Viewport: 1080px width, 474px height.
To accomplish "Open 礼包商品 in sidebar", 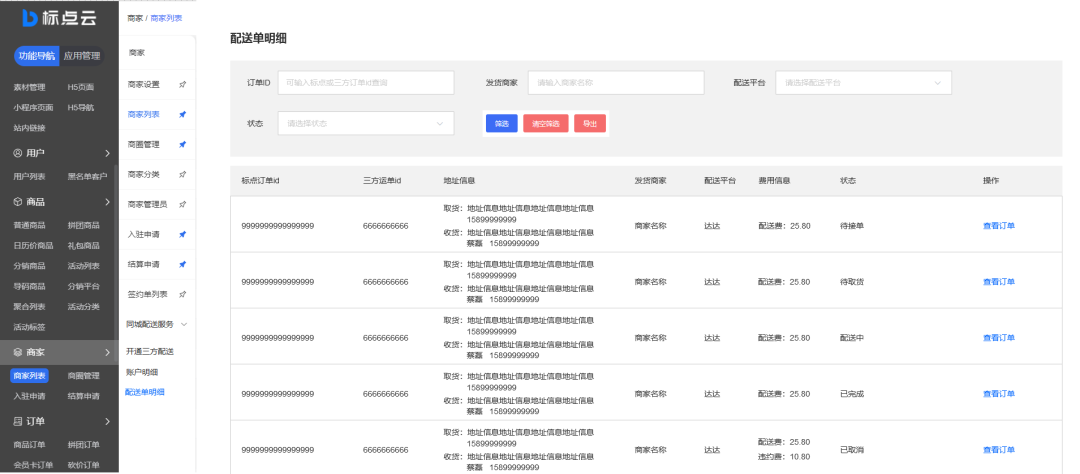I will tap(83, 245).
